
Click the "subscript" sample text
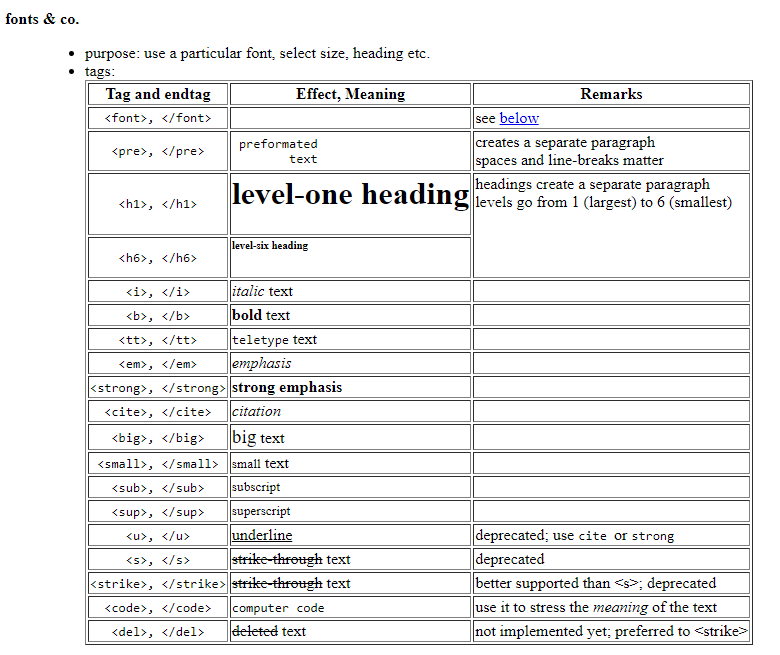pyautogui.click(x=256, y=488)
